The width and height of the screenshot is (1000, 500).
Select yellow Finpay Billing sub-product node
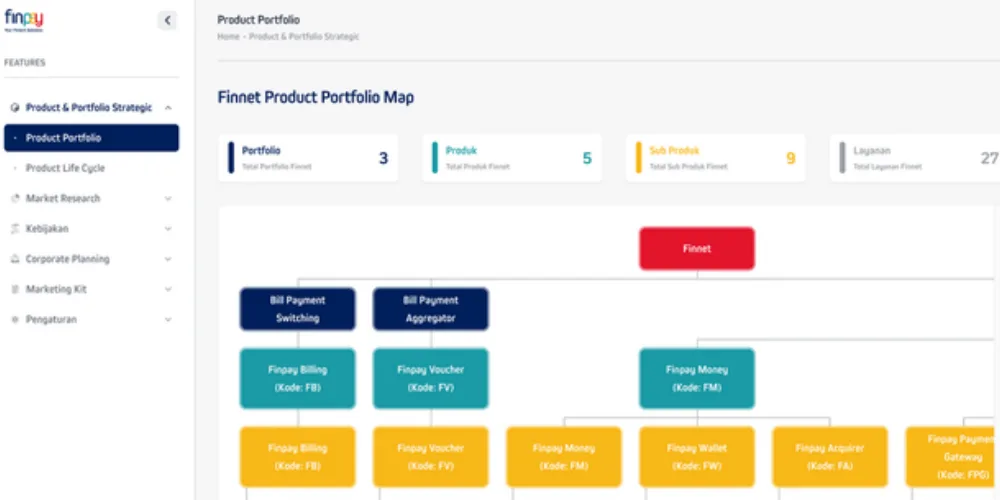pos(297,457)
